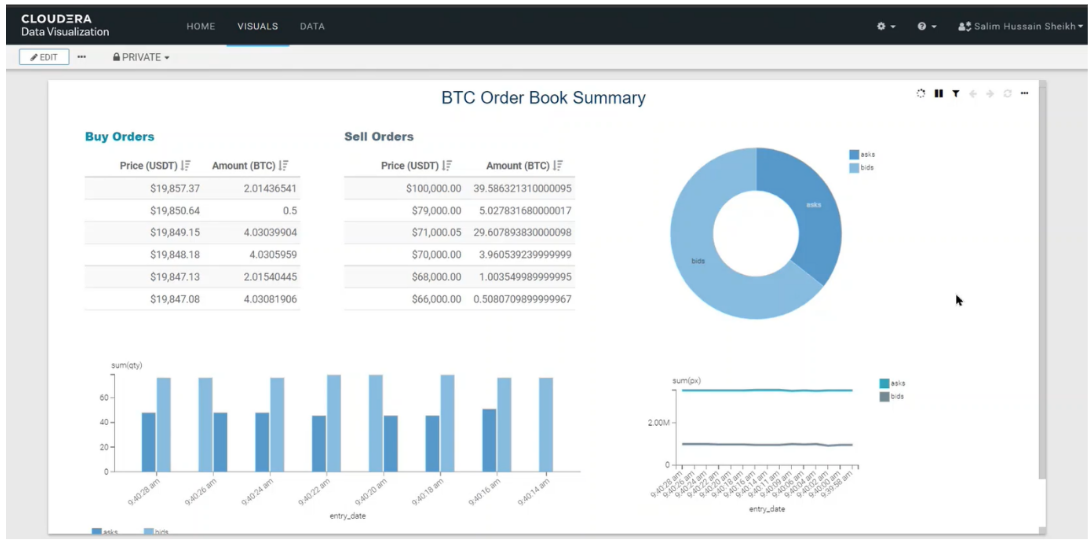Select the $19,848.18 buy price cell
The height and width of the screenshot is (546, 1088).
pos(175,255)
